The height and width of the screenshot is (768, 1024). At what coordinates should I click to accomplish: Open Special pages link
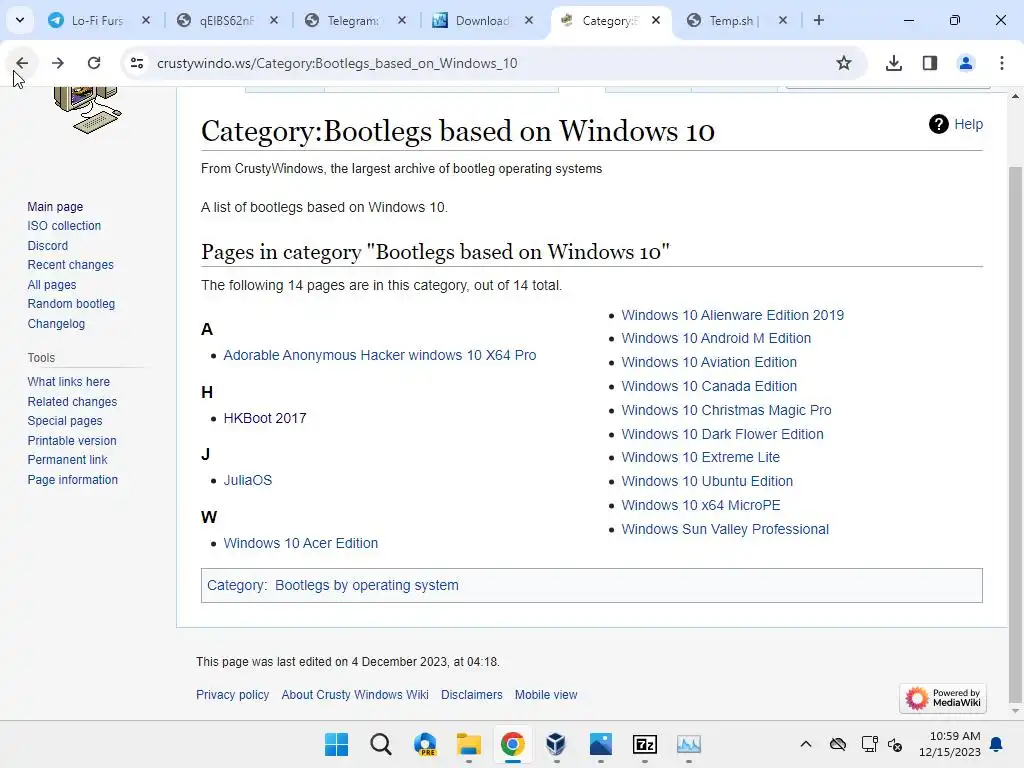(x=65, y=421)
